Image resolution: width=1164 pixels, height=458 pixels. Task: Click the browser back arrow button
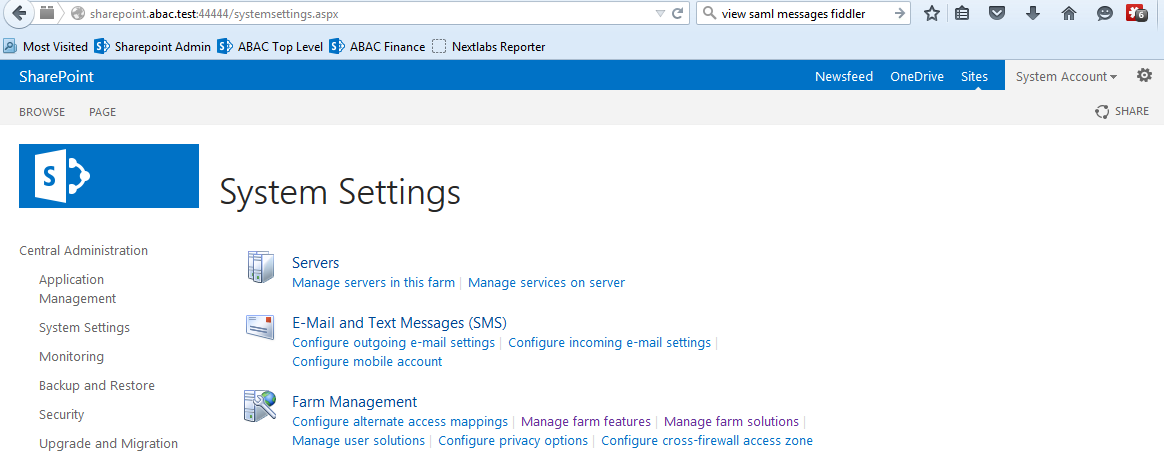(x=18, y=13)
